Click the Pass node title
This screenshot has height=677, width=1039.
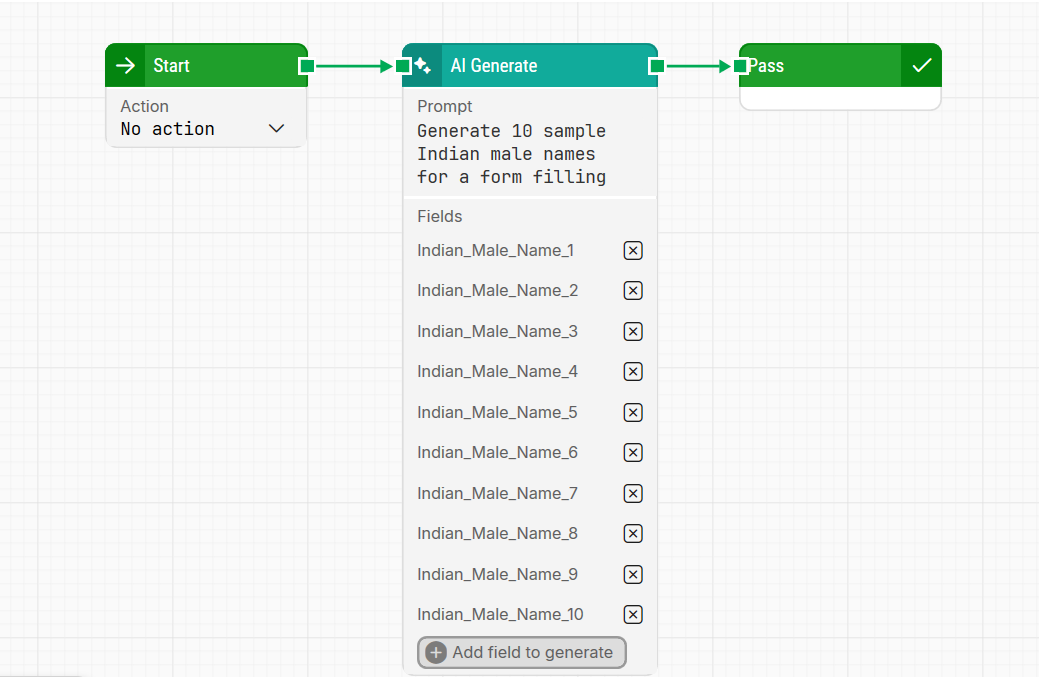(x=767, y=66)
